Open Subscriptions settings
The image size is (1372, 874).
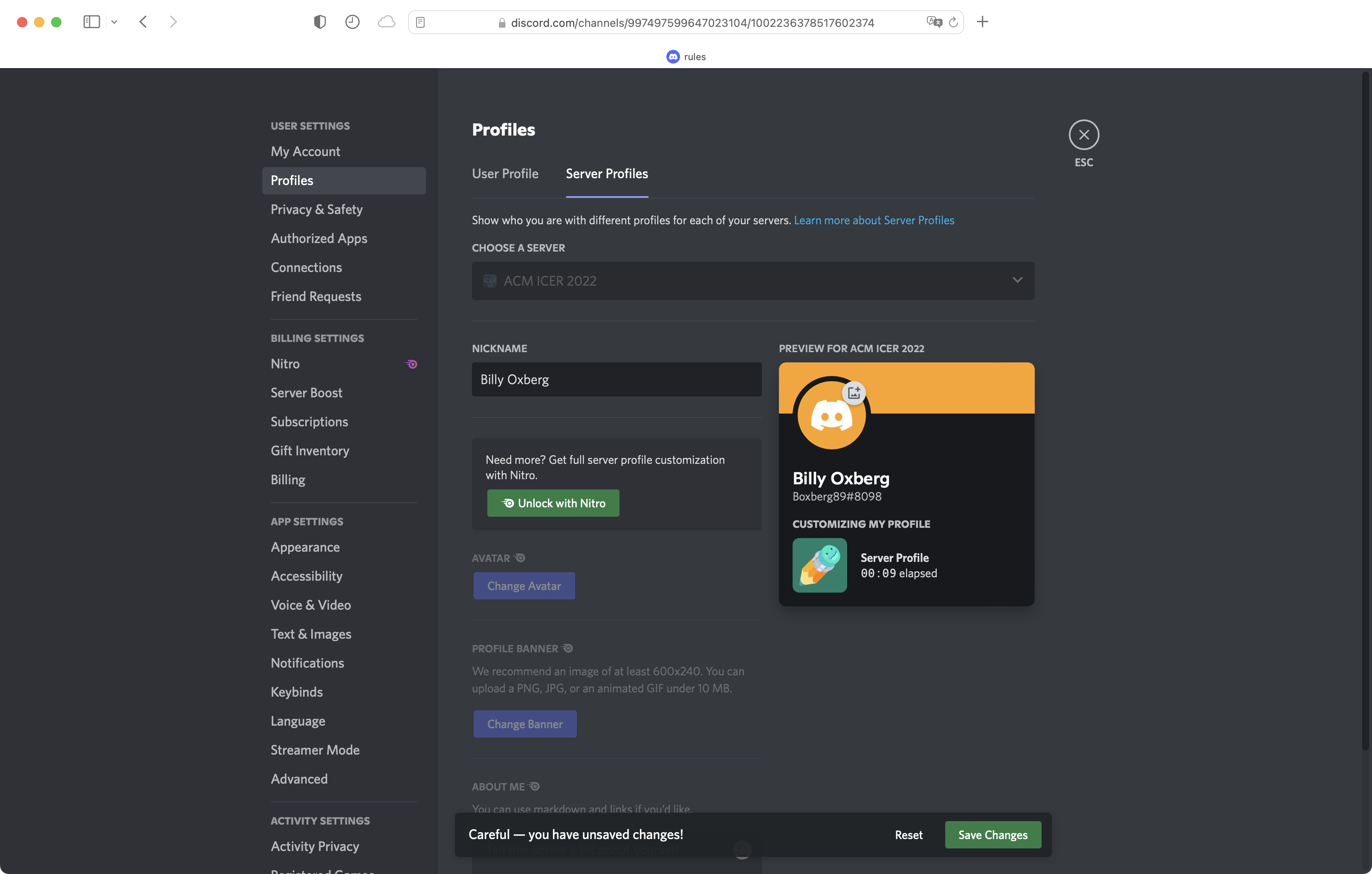coord(344,422)
